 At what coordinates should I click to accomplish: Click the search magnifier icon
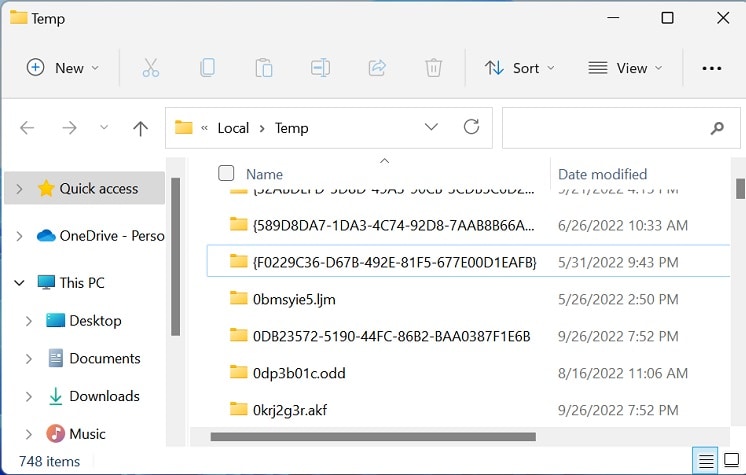[x=717, y=128]
